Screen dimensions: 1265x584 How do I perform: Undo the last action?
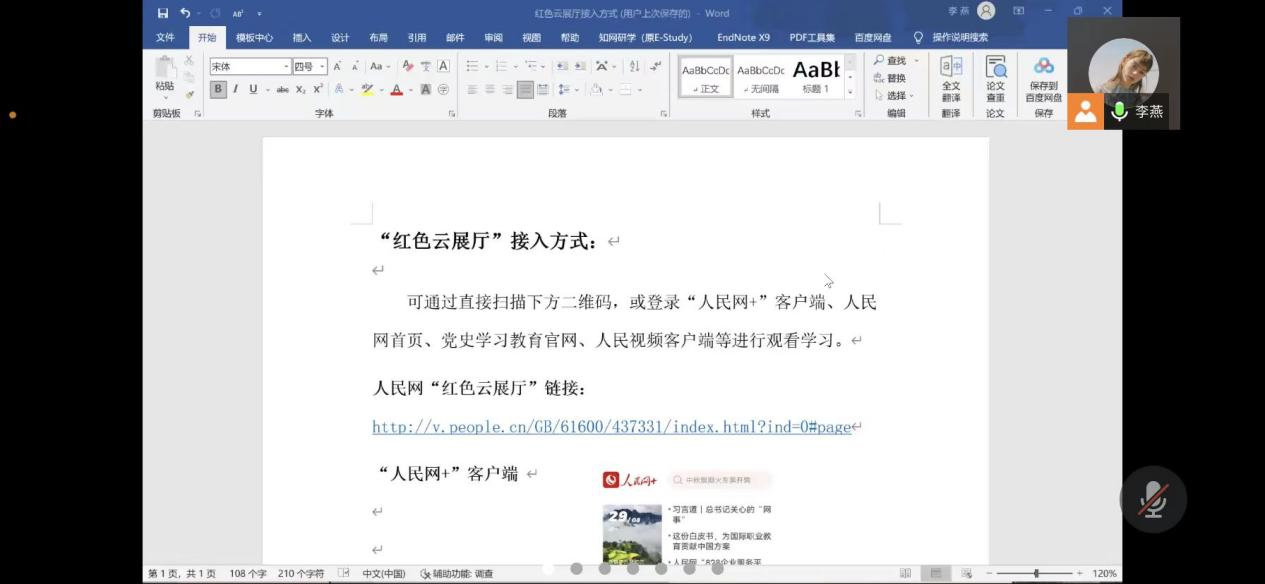click(x=185, y=13)
